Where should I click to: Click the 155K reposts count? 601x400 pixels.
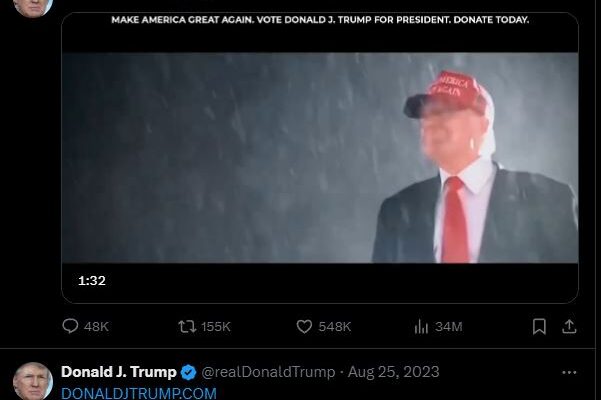click(x=216, y=327)
